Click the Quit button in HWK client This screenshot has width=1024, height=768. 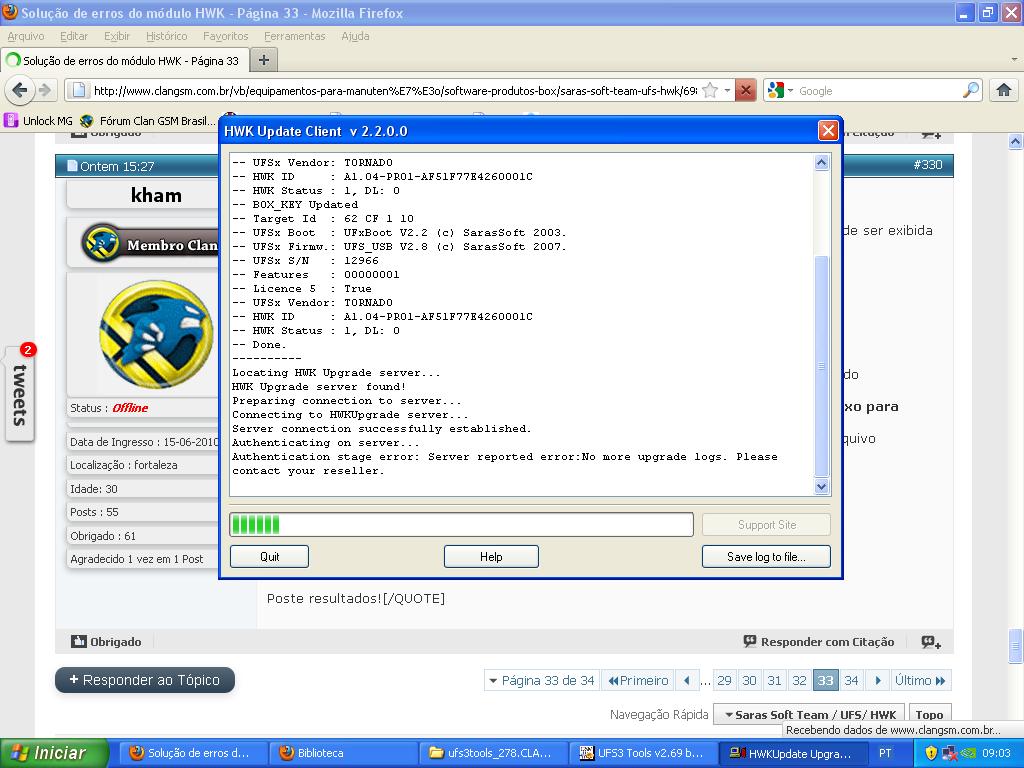point(269,556)
